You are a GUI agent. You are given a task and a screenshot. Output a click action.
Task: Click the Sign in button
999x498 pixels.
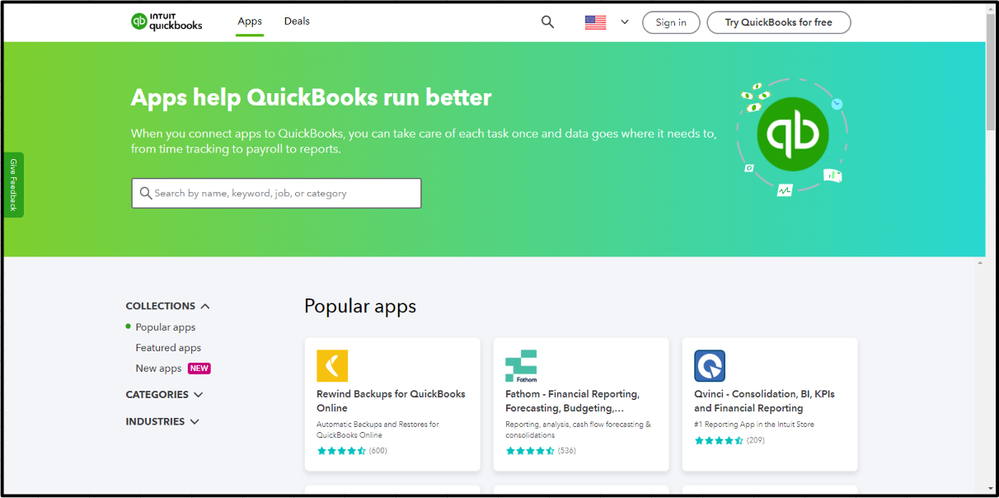[x=671, y=22]
